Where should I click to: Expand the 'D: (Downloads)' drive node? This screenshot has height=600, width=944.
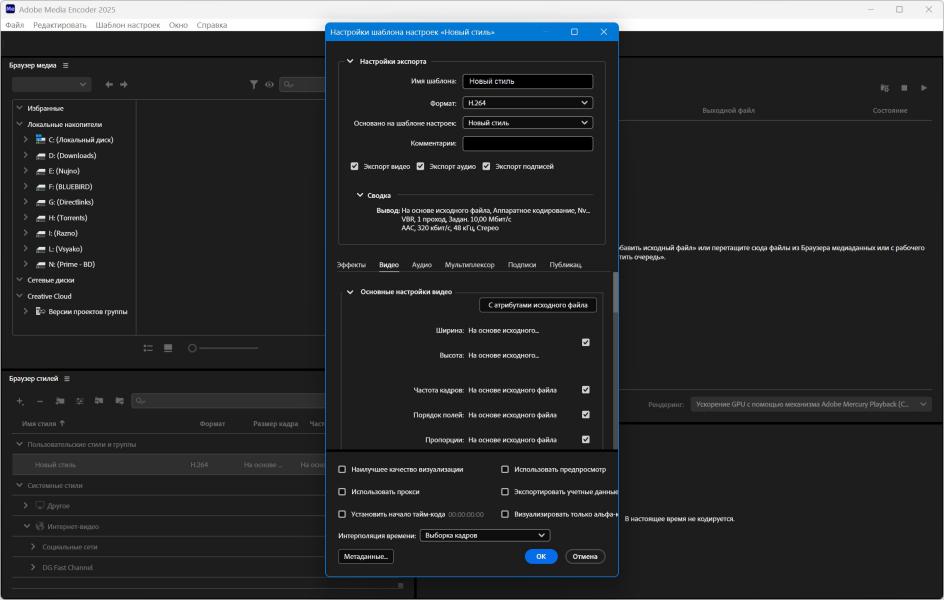click(x=26, y=156)
